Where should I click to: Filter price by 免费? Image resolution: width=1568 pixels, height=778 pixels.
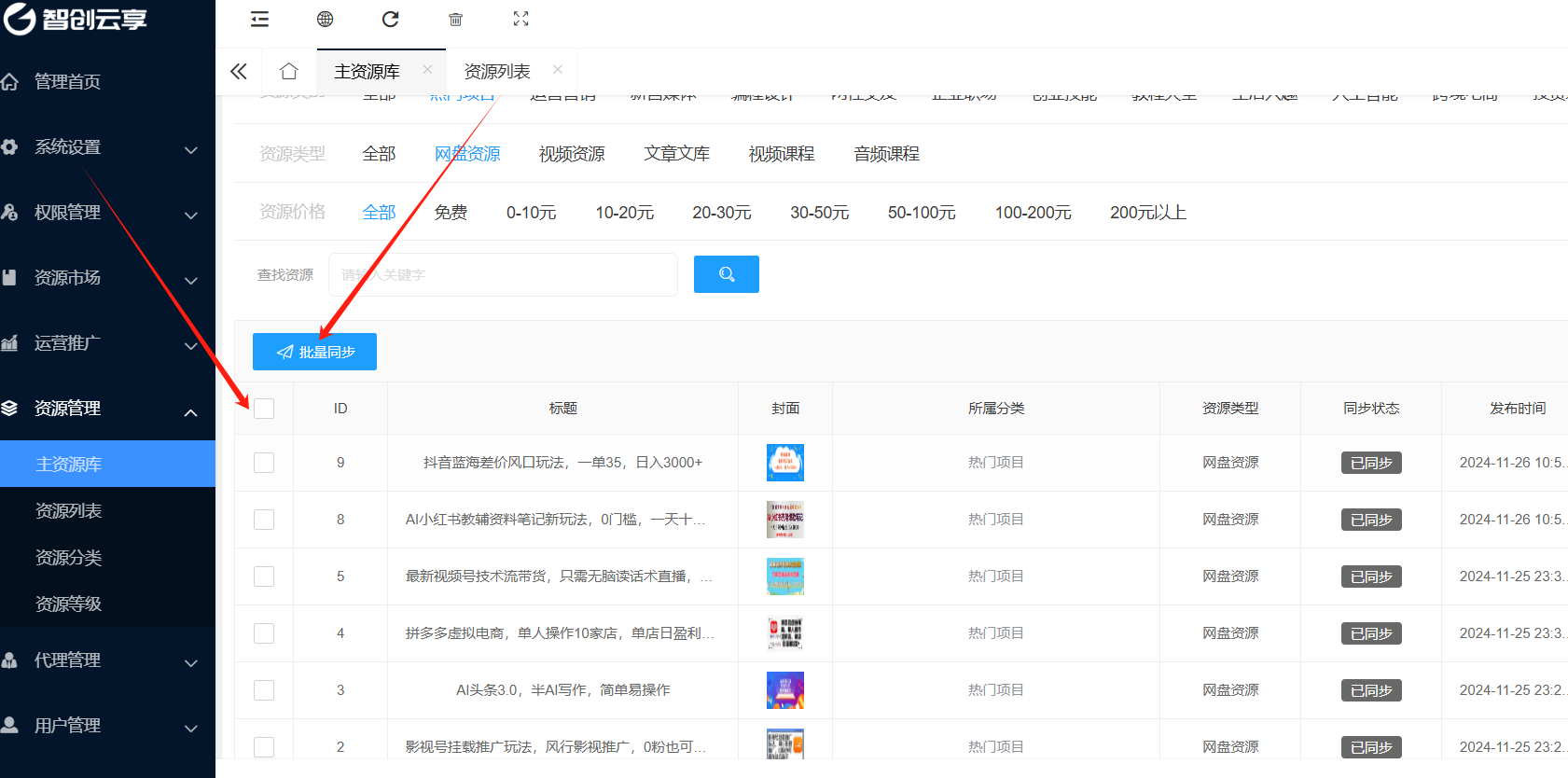451,213
